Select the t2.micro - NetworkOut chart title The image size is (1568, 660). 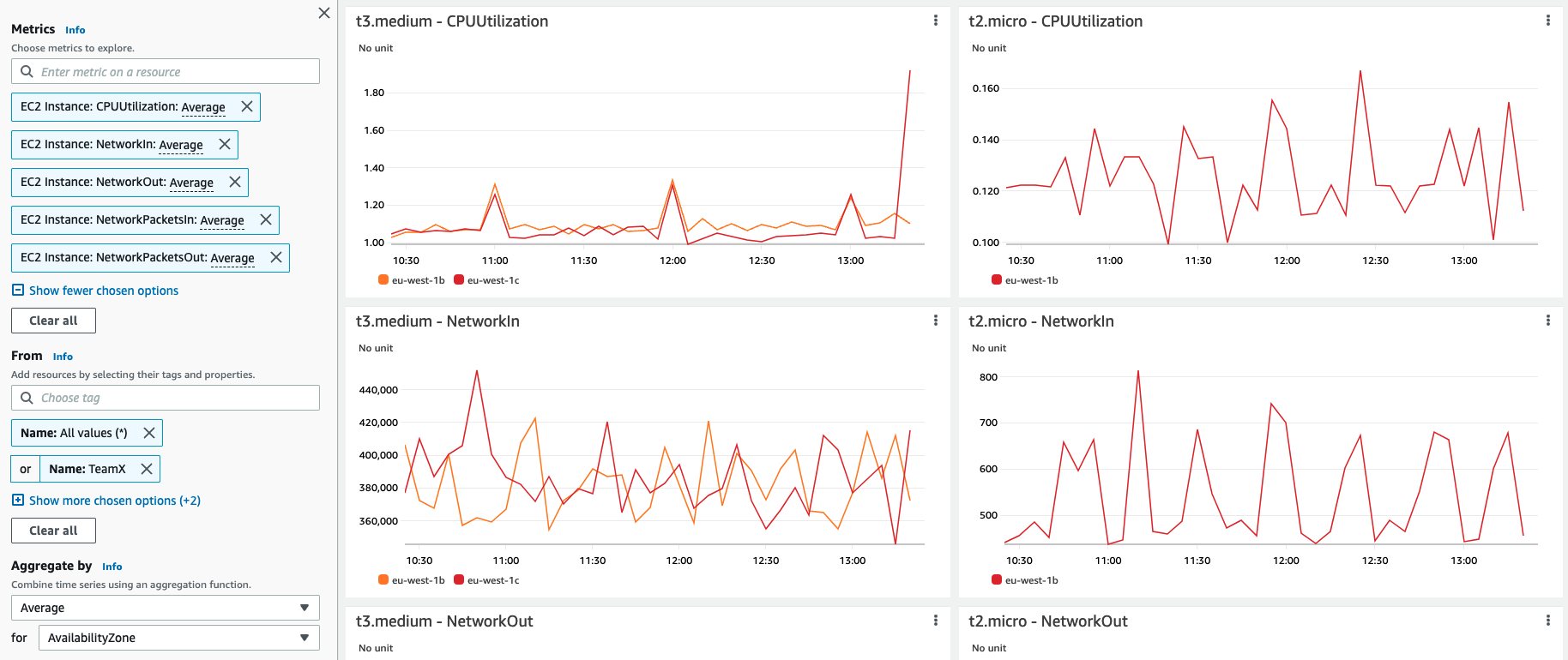pos(1048,621)
